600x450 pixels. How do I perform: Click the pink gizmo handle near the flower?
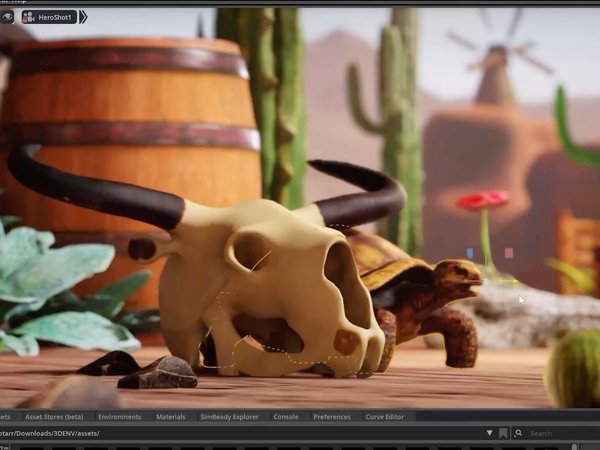coord(508,253)
